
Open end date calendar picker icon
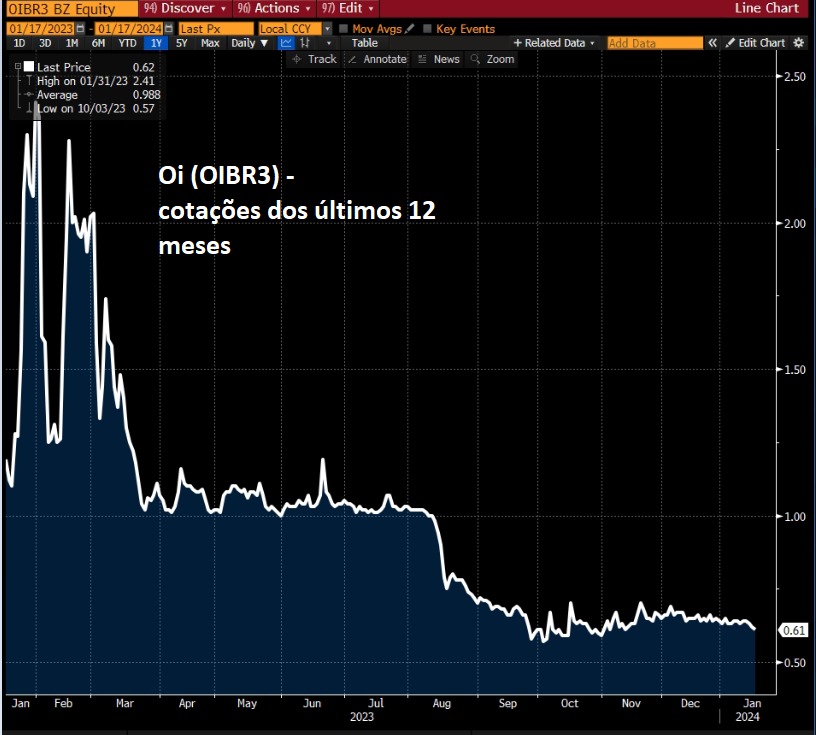coord(169,29)
